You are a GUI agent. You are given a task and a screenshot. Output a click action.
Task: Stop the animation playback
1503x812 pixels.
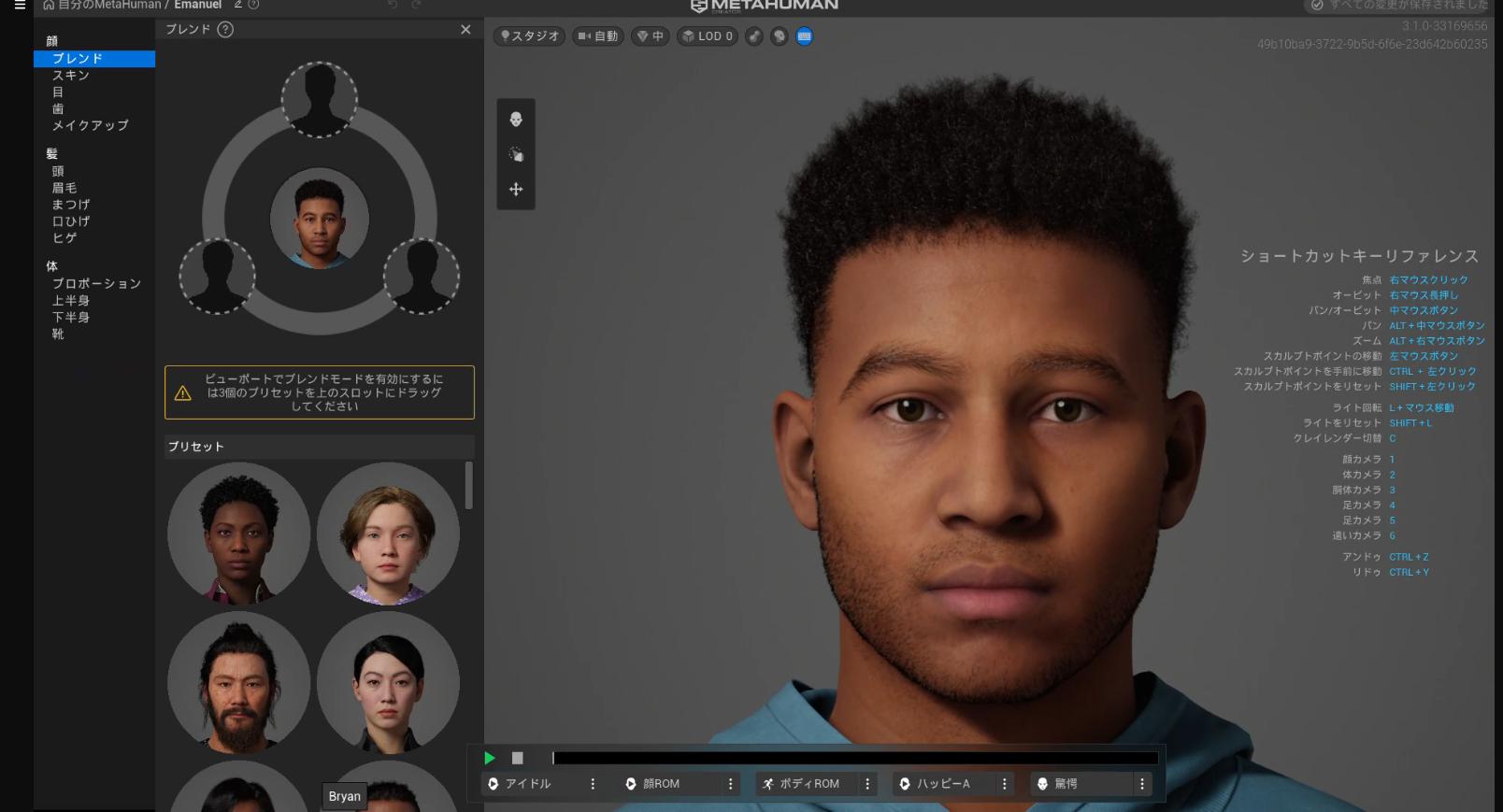518,758
